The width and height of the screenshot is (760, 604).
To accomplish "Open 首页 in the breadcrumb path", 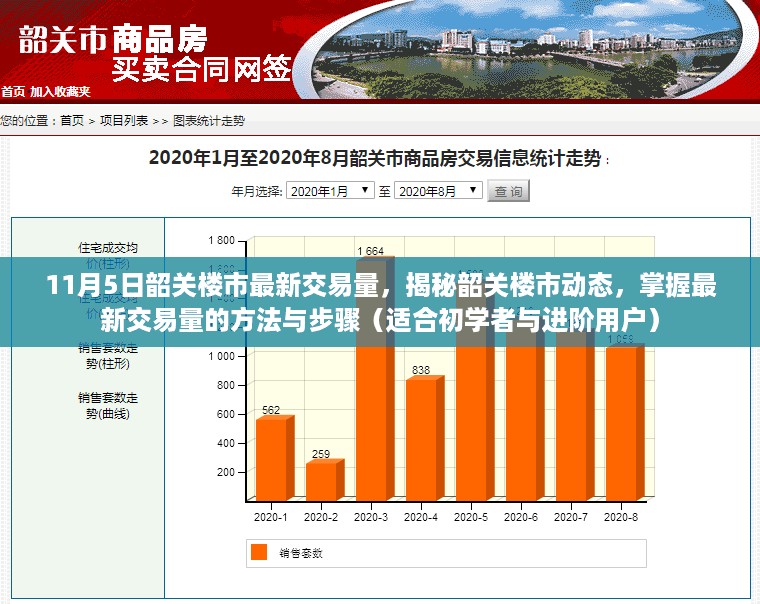I will click(72, 121).
